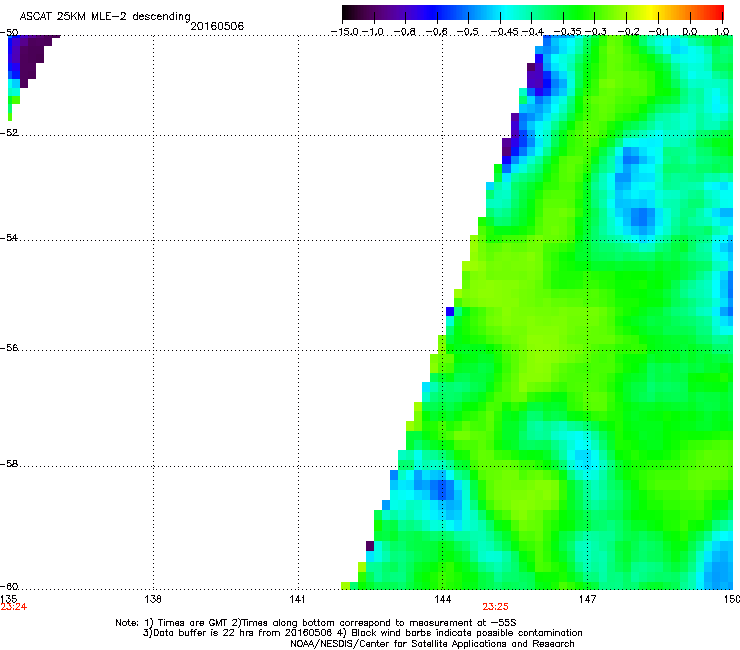Click latitude label -60
This screenshot has width=740, height=650.
(9, 586)
